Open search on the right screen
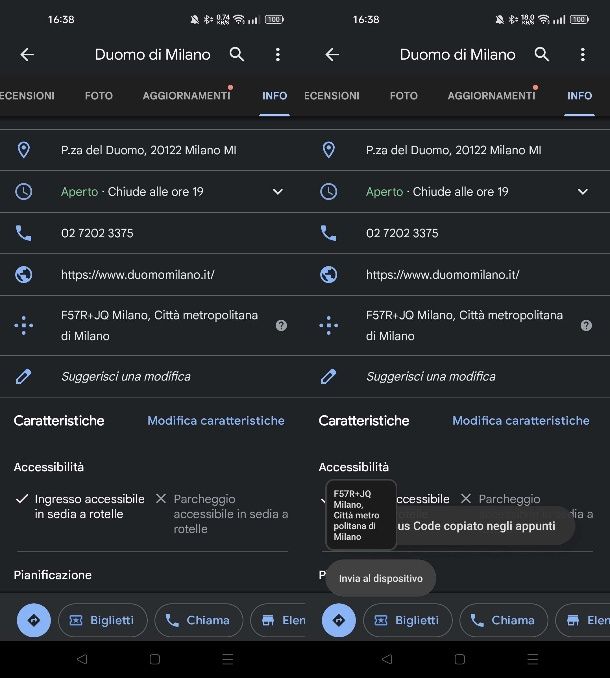The image size is (610, 678). 542,54
